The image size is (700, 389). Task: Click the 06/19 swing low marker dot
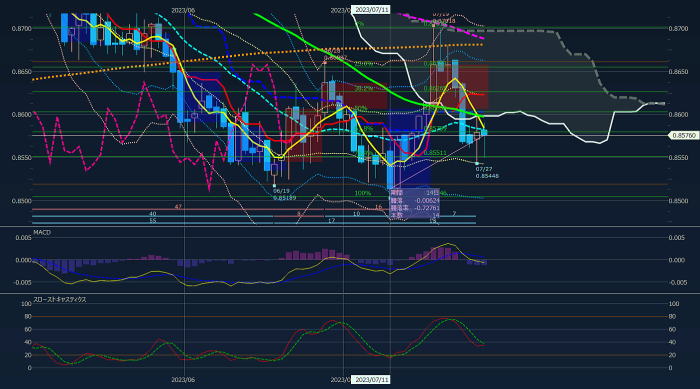click(x=274, y=186)
